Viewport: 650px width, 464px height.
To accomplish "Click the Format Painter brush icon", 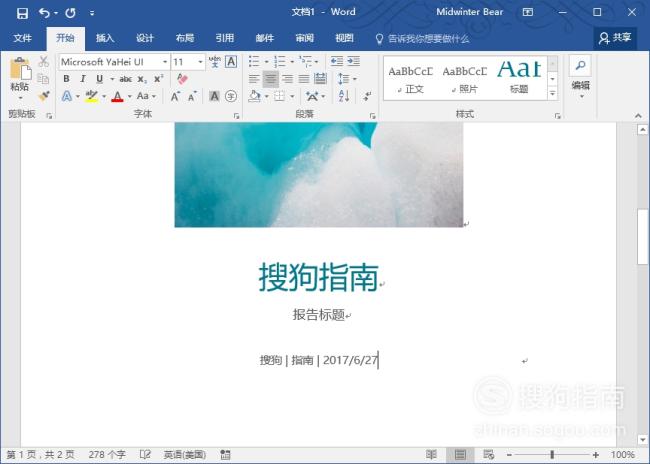I will [x=44, y=96].
